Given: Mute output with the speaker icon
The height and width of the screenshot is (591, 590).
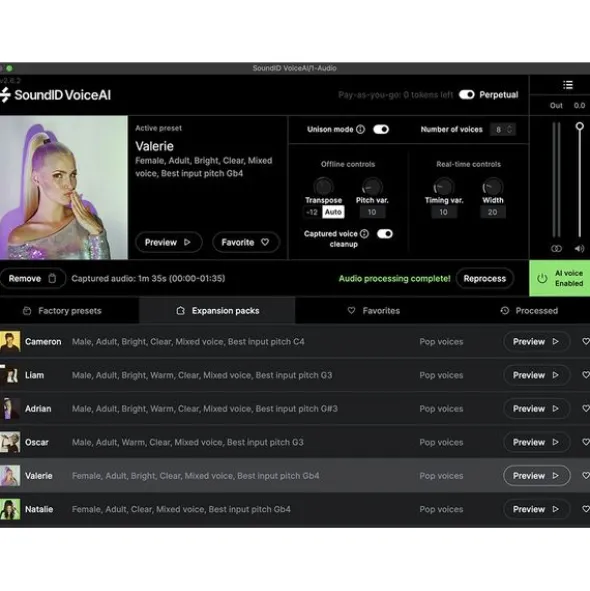Looking at the screenshot, I should click(579, 248).
